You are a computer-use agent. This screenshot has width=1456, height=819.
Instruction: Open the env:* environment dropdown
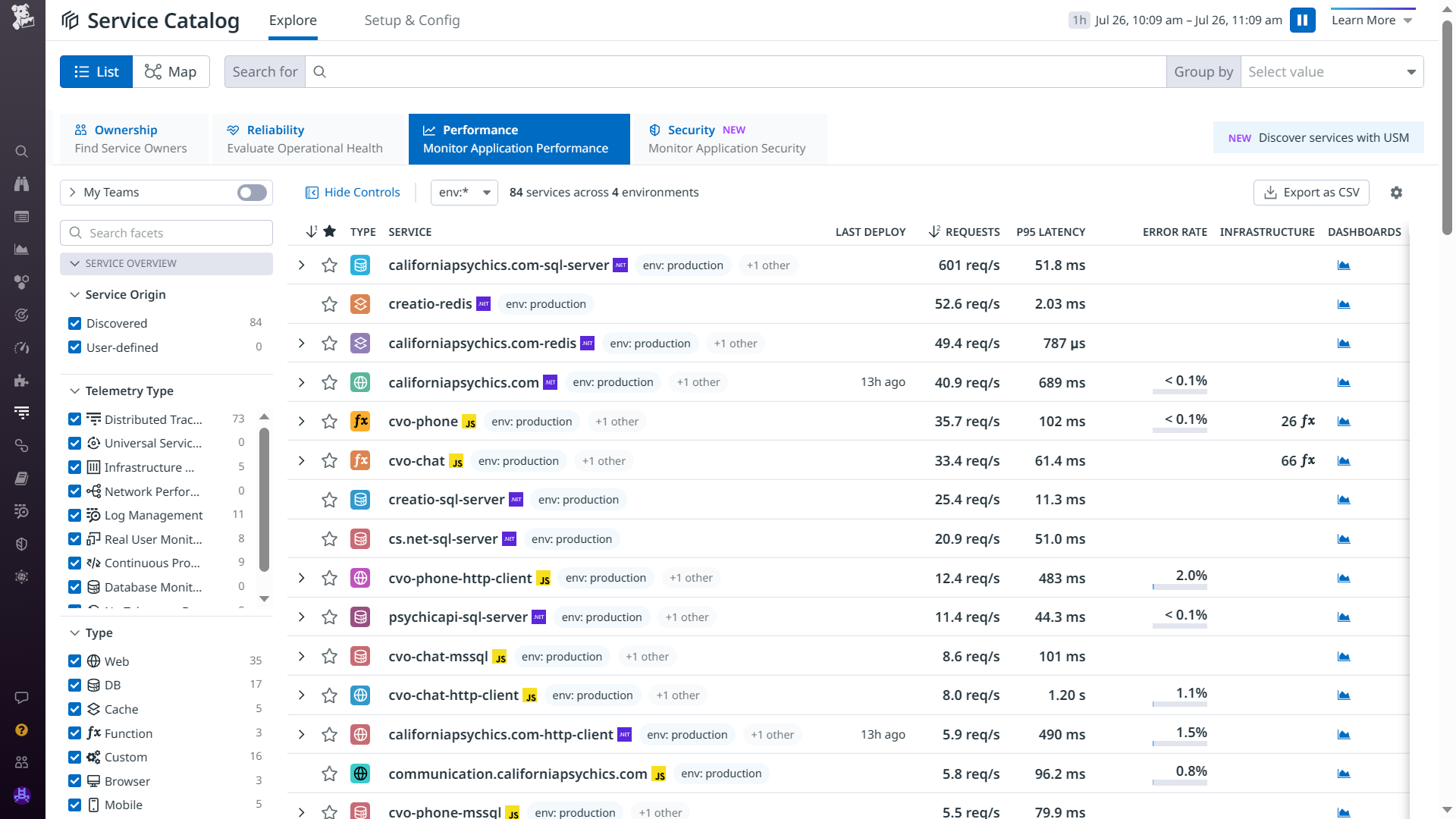(x=464, y=193)
